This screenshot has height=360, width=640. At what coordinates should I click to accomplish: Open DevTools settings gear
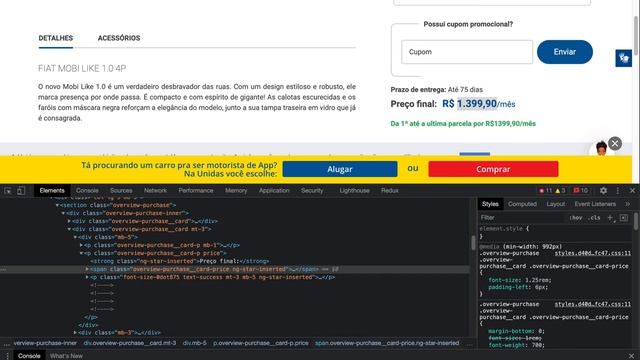click(603, 191)
